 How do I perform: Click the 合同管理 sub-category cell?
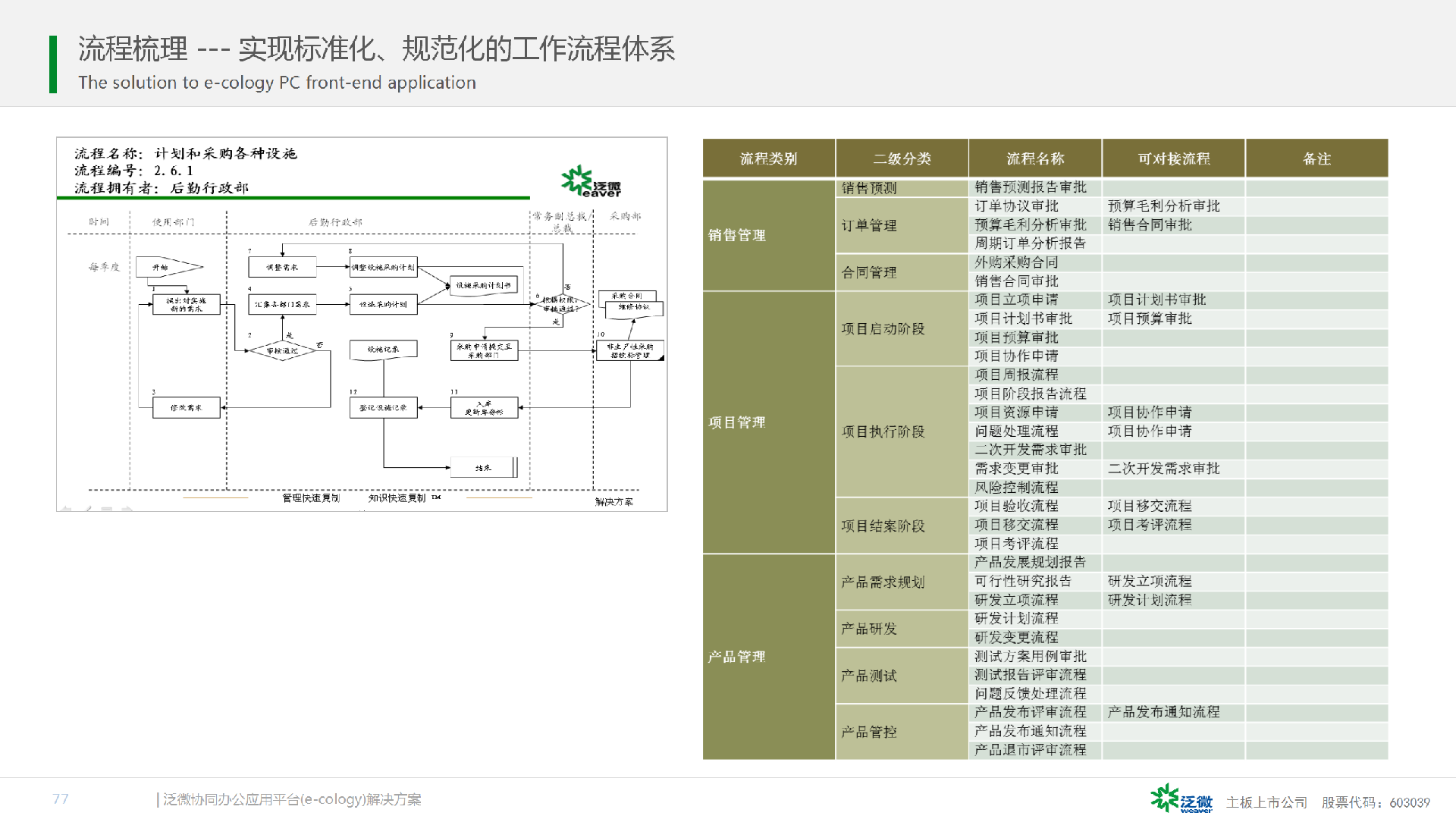pos(902,272)
